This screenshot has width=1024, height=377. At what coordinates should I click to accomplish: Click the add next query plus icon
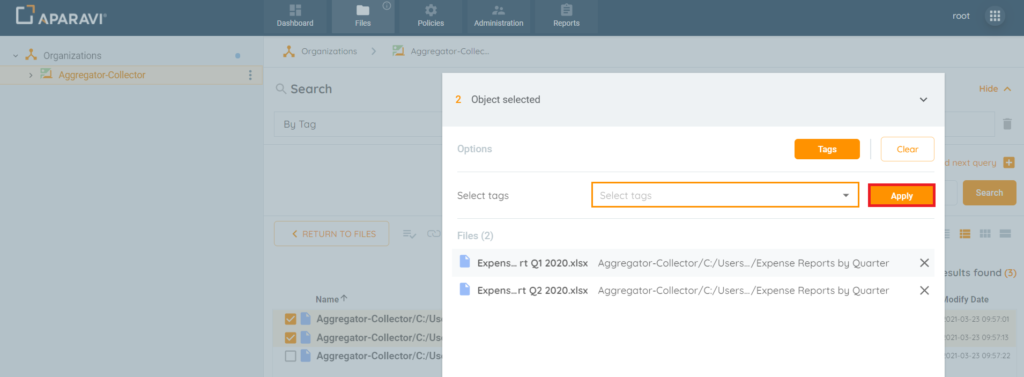tap(1009, 163)
